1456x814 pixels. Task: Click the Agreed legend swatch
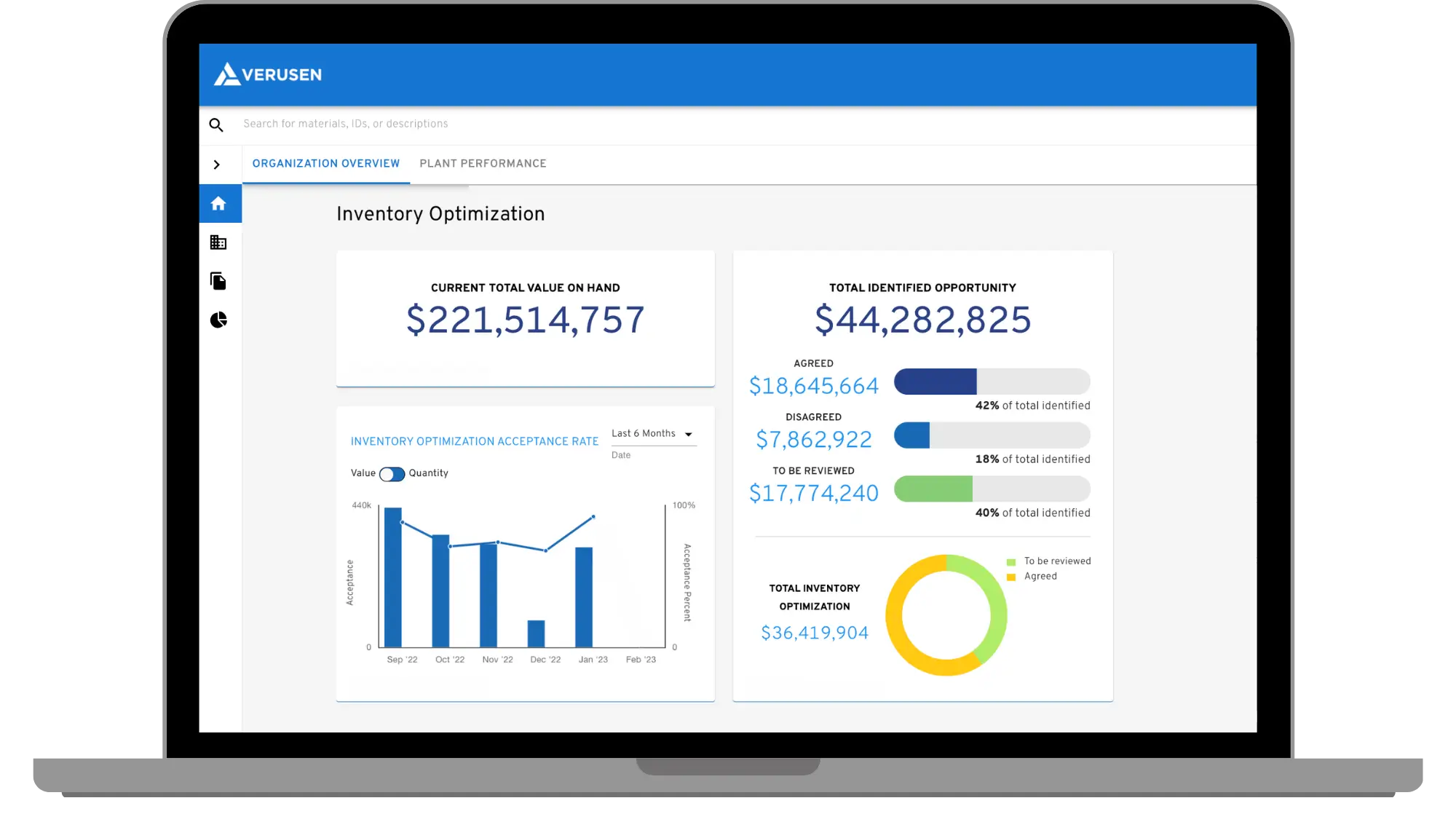pos(1011,577)
